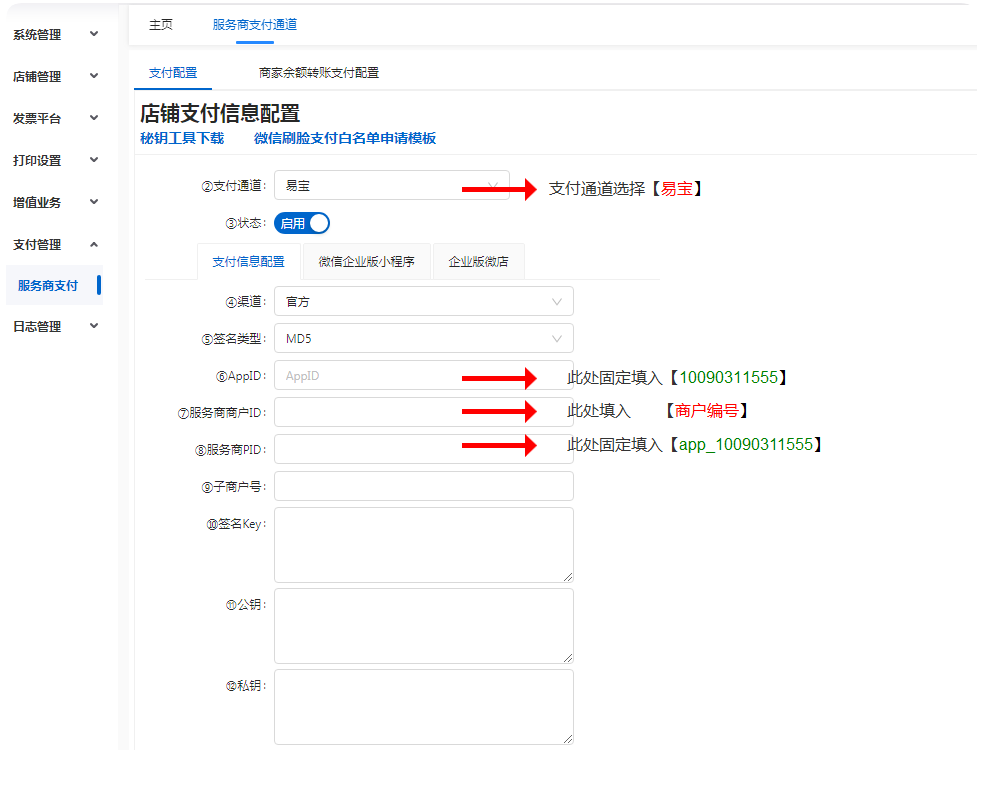Click 微信刷脸支付白名单申请模板 link

pyautogui.click(x=345, y=139)
